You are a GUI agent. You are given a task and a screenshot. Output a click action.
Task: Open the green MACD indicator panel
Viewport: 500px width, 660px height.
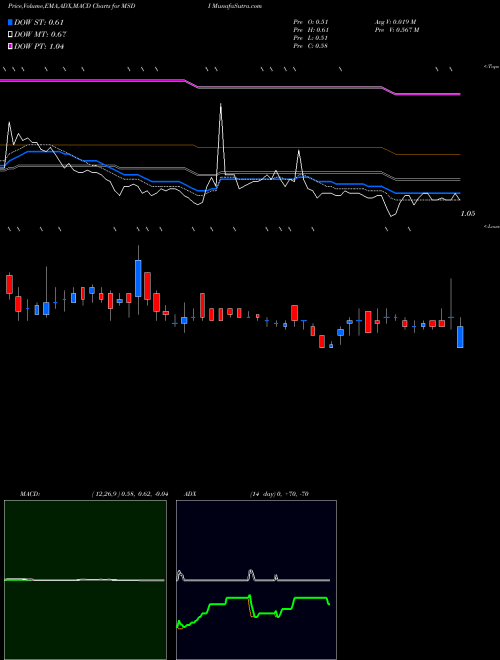85,580
